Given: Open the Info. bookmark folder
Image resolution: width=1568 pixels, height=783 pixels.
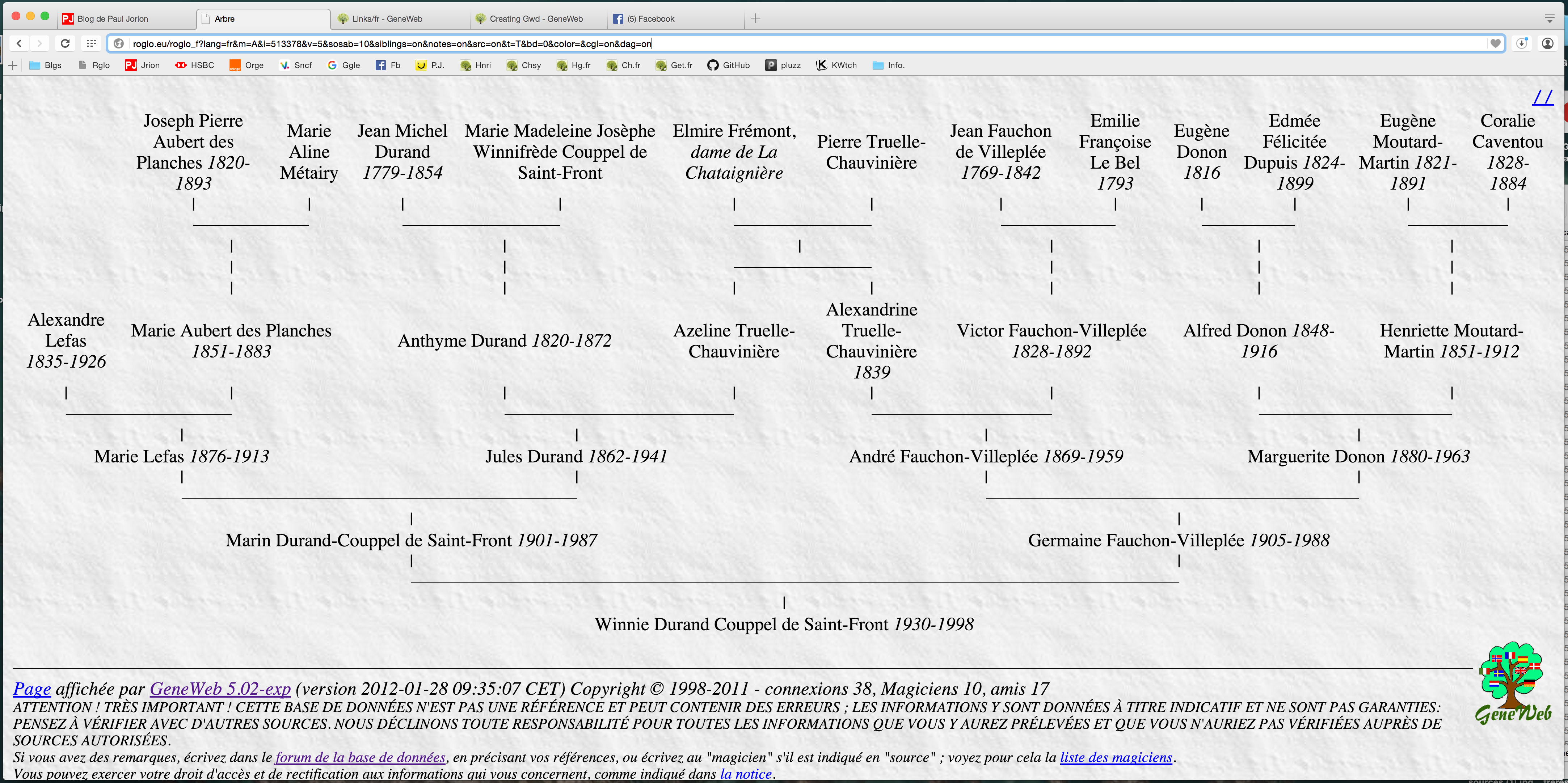Looking at the screenshot, I should coord(889,65).
